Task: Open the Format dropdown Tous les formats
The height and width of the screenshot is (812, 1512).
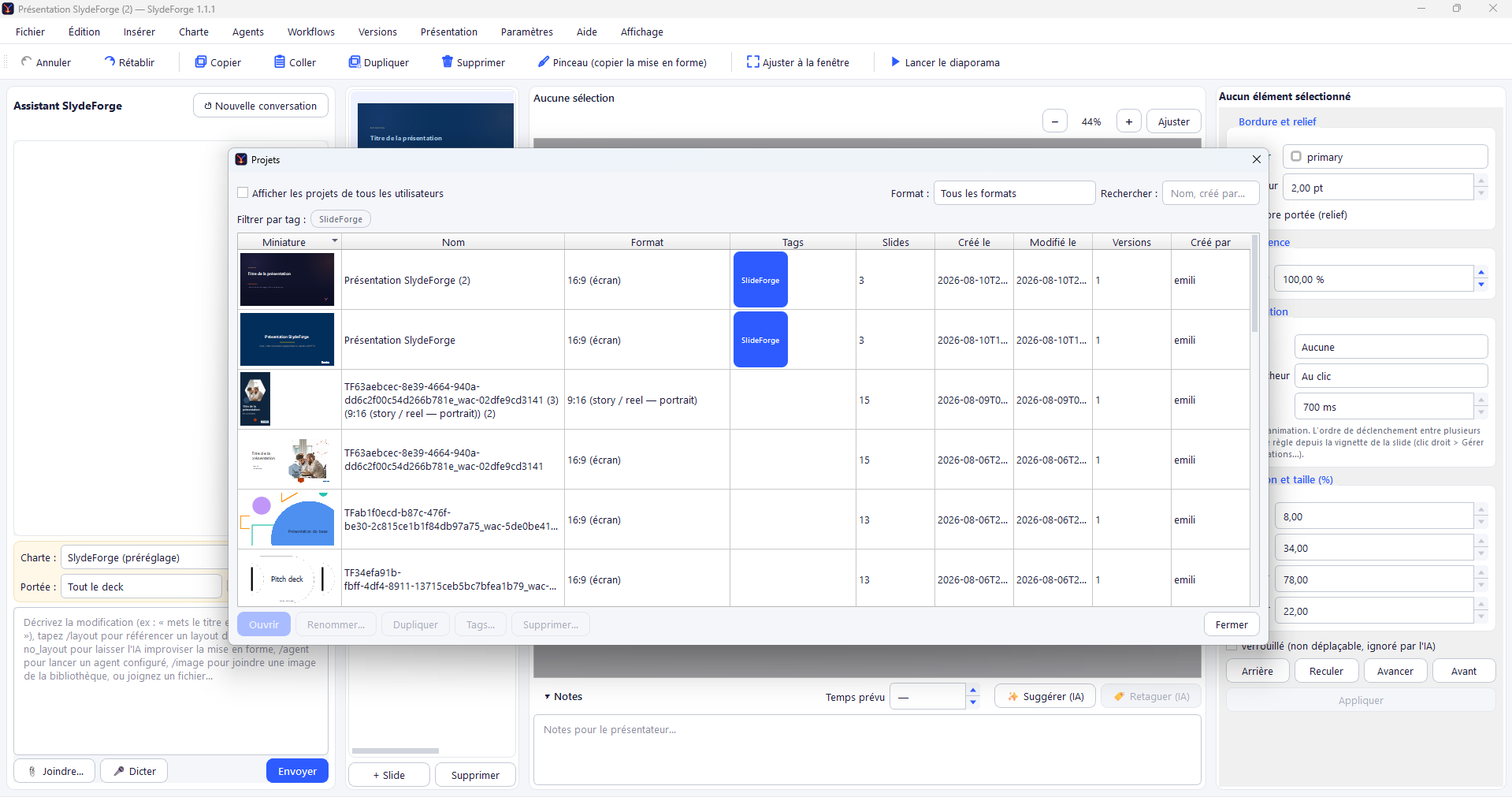Action: (1014, 193)
